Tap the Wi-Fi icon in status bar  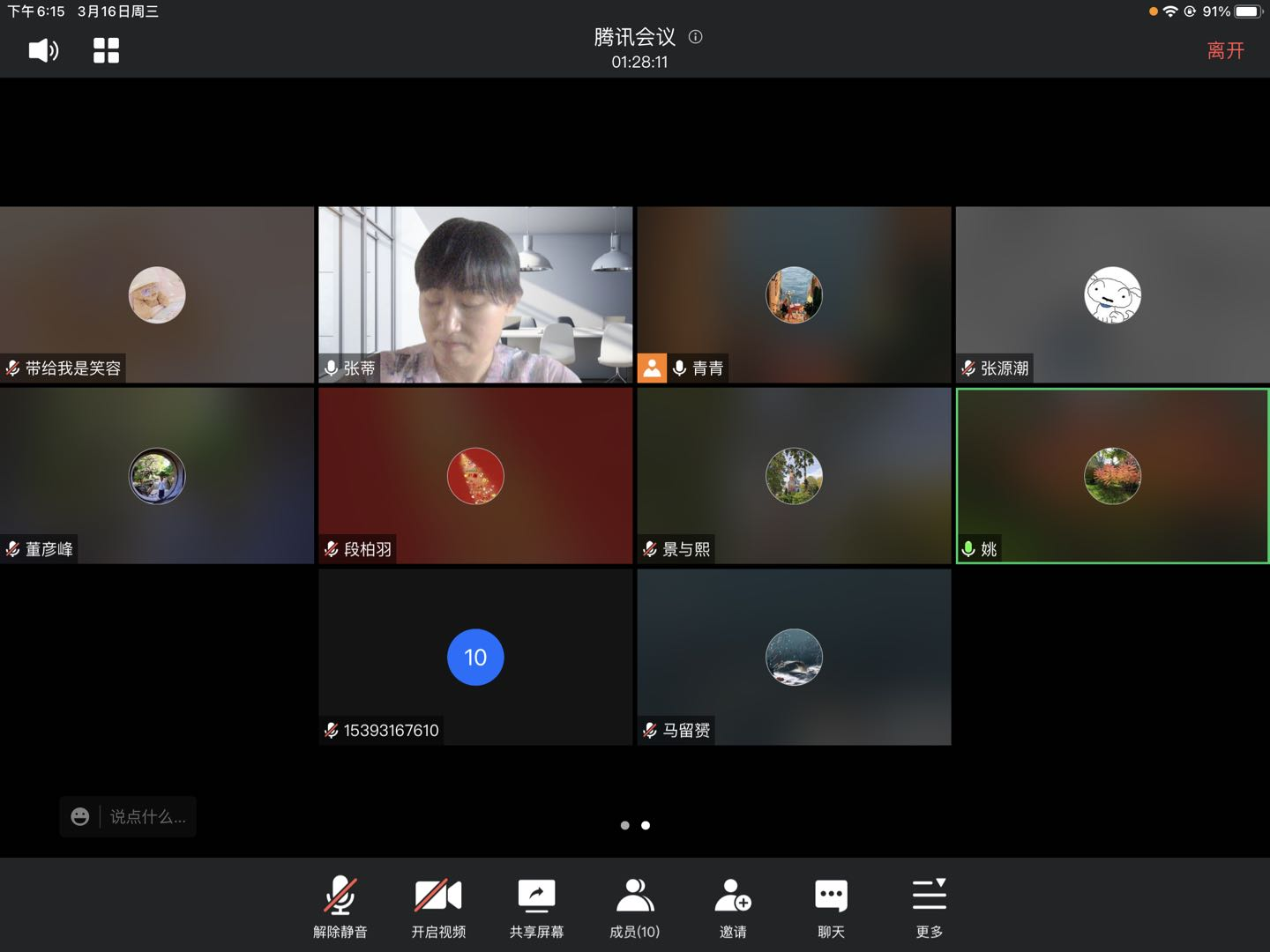(x=1170, y=11)
